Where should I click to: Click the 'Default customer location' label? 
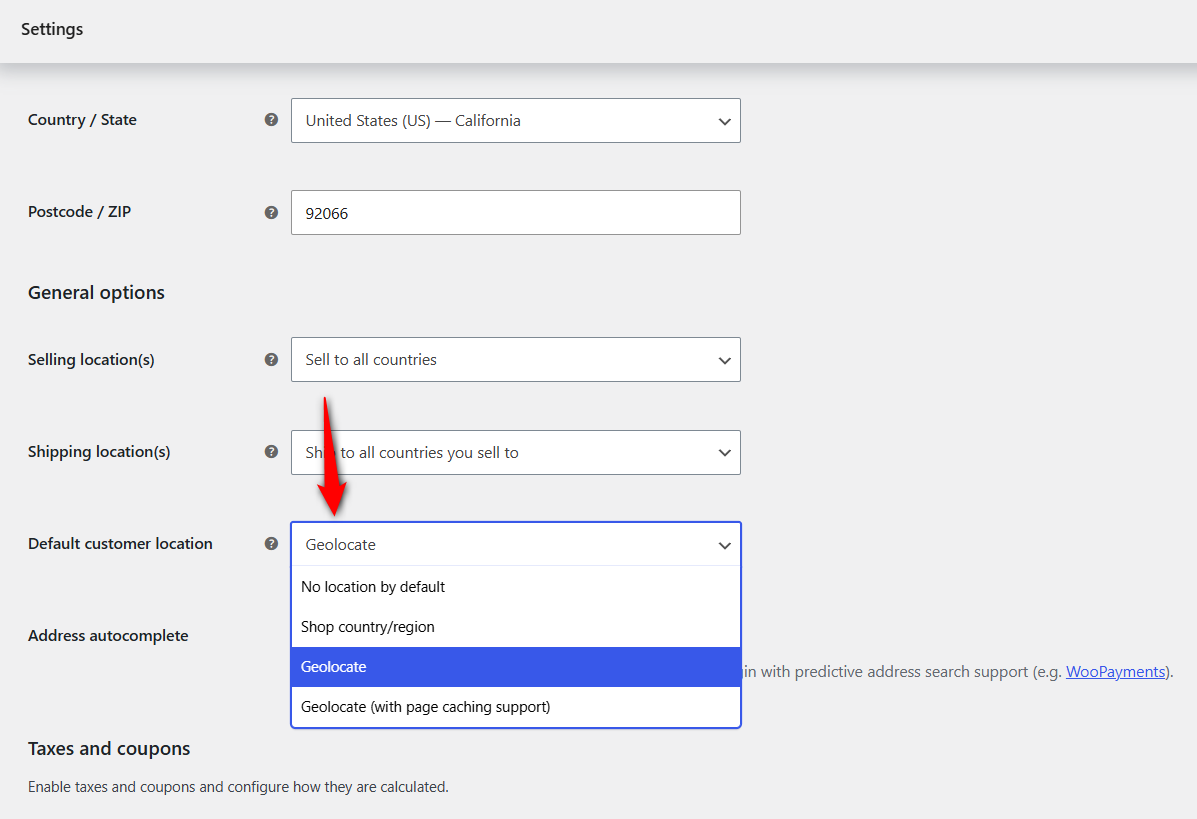(121, 543)
